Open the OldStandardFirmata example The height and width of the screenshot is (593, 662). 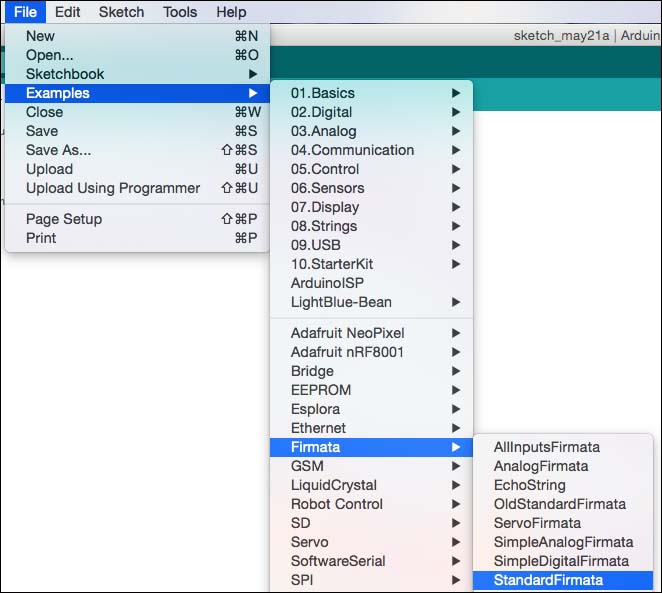[x=563, y=504]
